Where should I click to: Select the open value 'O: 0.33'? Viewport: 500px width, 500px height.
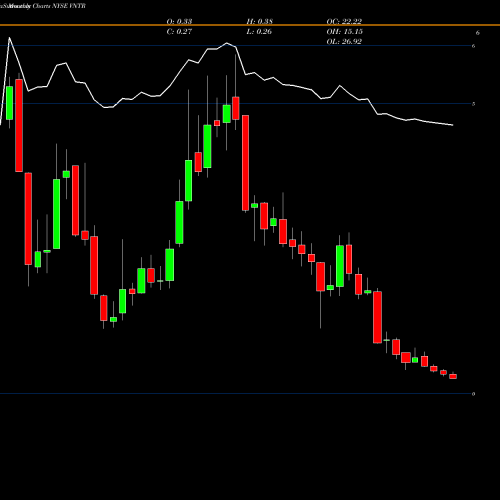[x=179, y=21]
